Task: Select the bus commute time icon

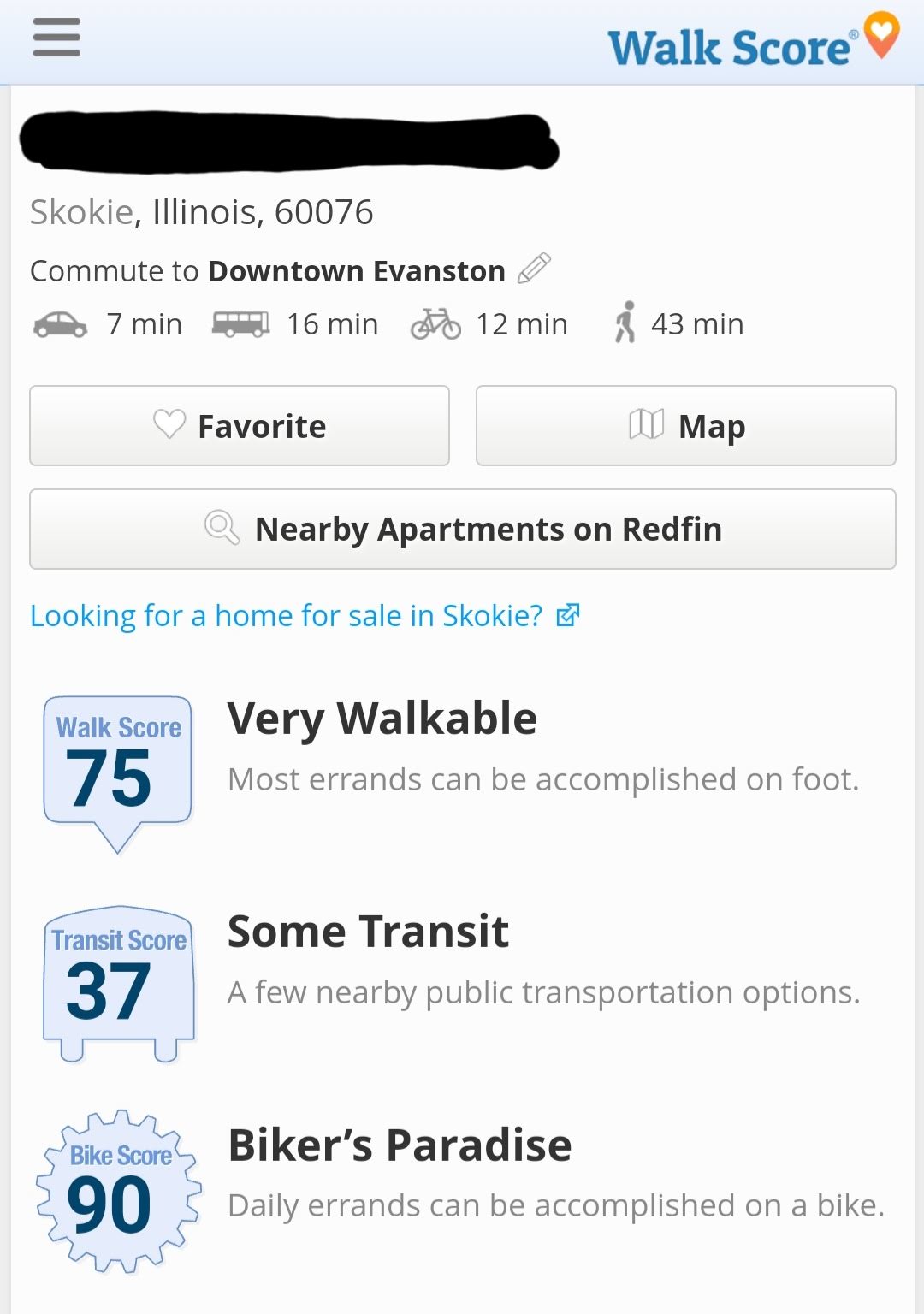Action: pyautogui.click(x=240, y=324)
